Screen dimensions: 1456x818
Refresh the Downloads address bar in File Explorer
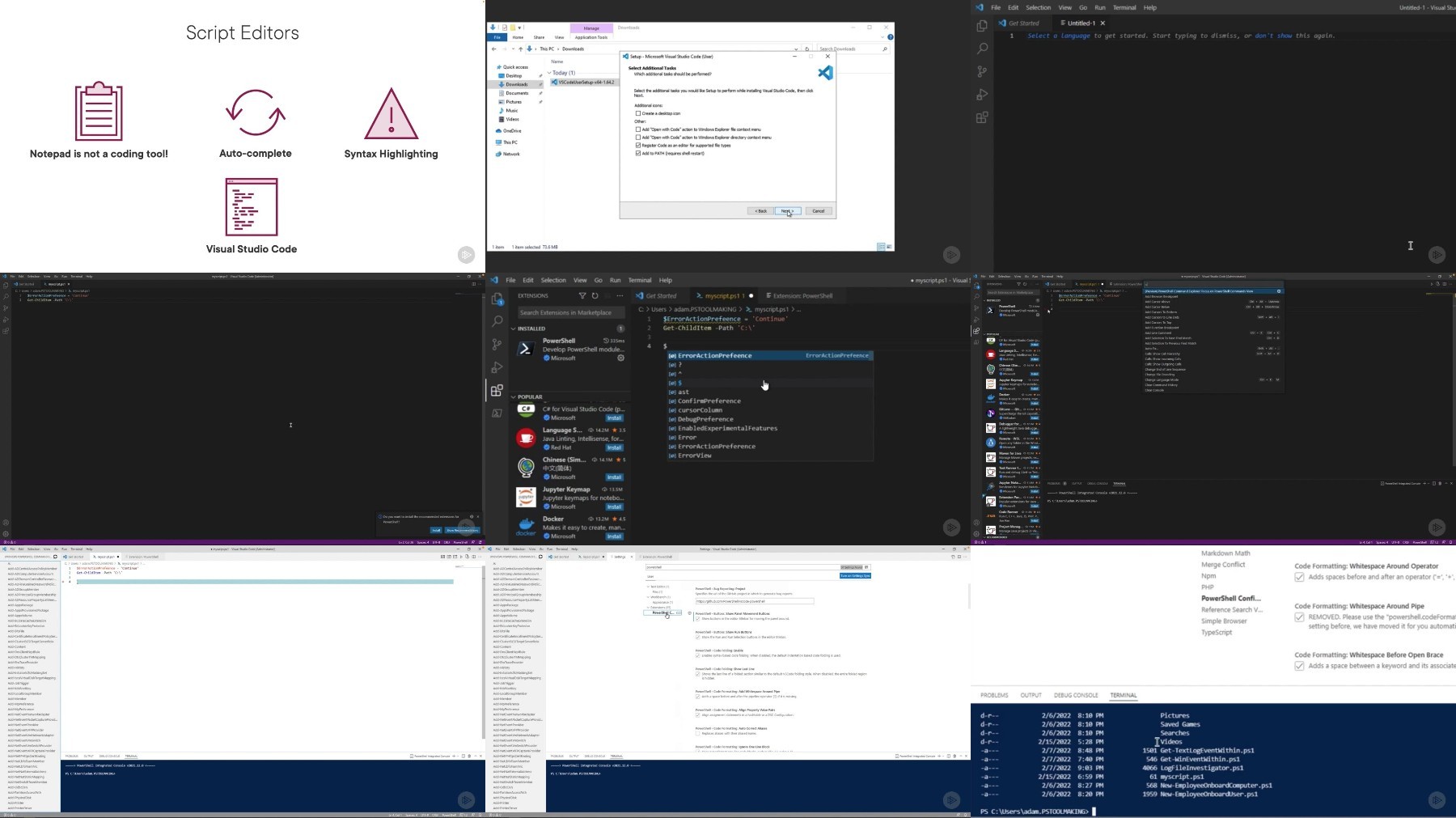pyautogui.click(x=806, y=49)
